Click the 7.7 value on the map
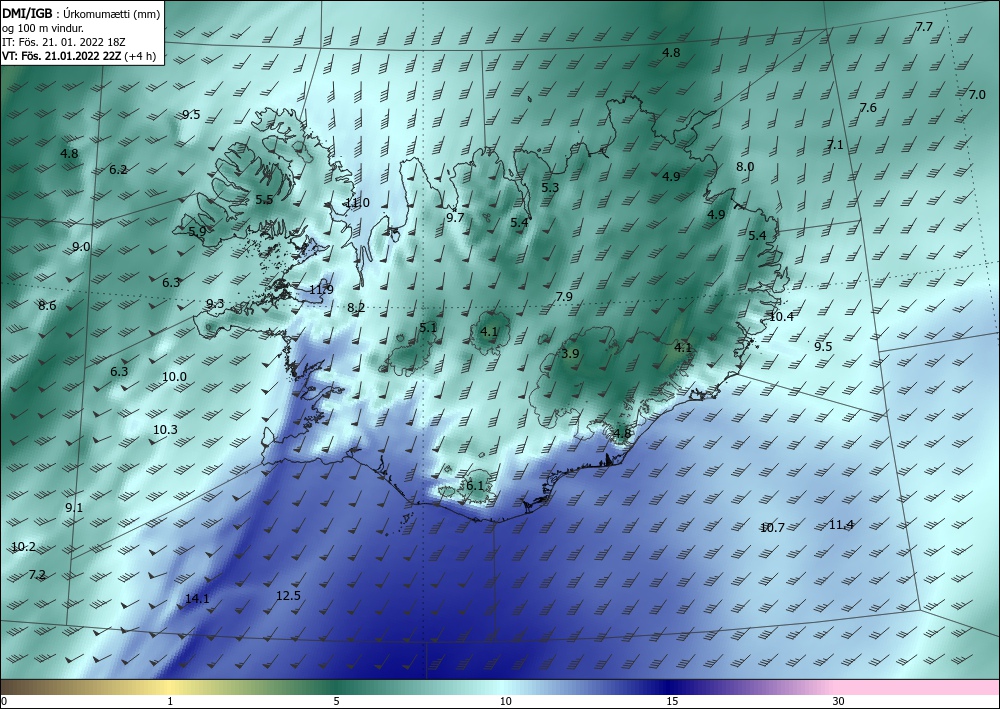Image resolution: width=1000 pixels, height=709 pixels. tap(924, 27)
